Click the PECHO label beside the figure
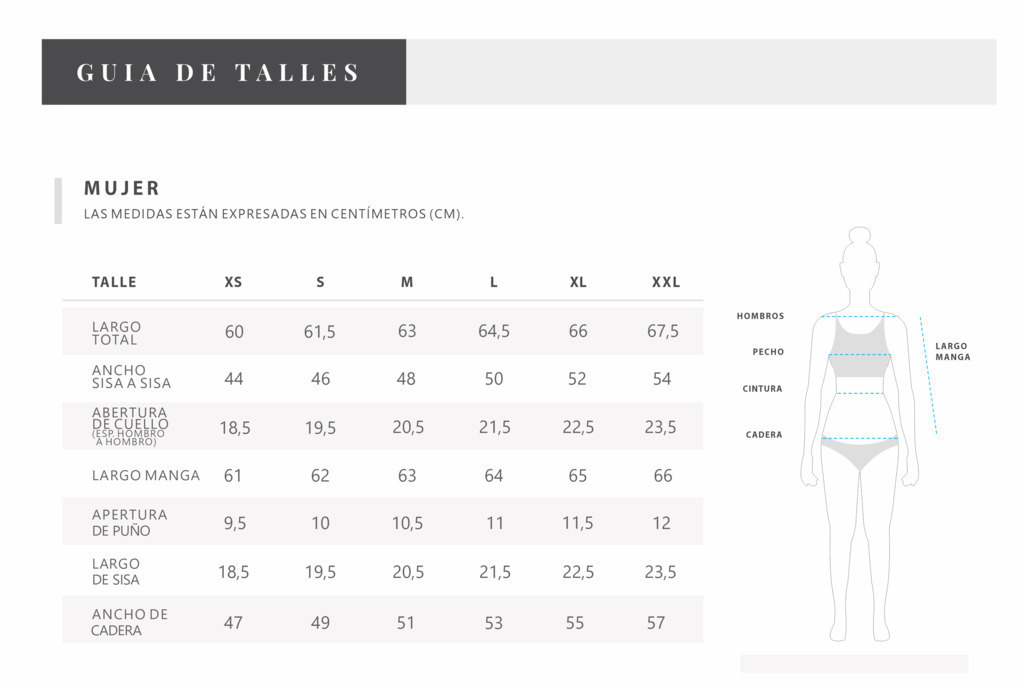The height and width of the screenshot is (683, 1024). pos(768,352)
